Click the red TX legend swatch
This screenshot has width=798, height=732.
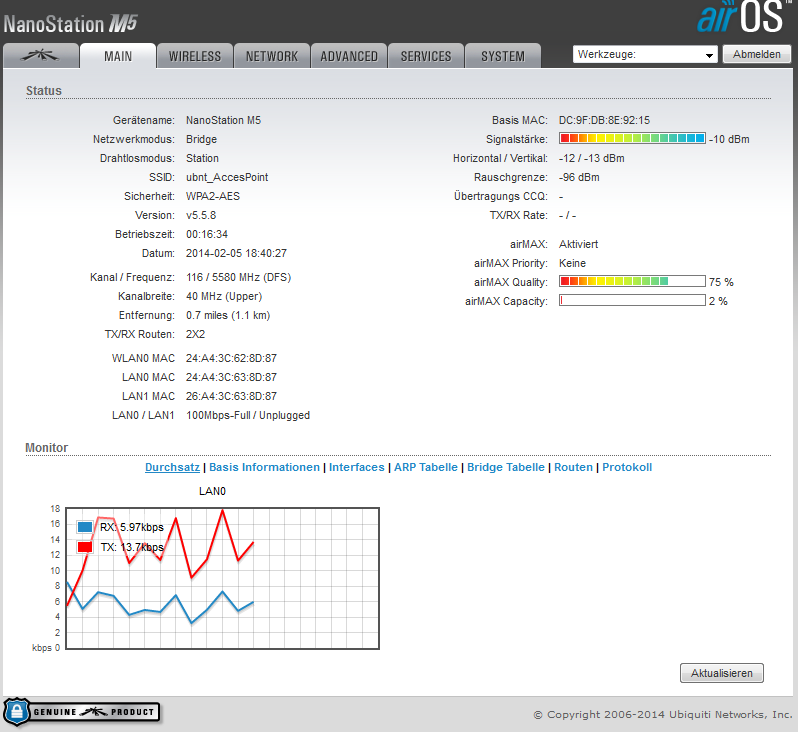point(85,547)
